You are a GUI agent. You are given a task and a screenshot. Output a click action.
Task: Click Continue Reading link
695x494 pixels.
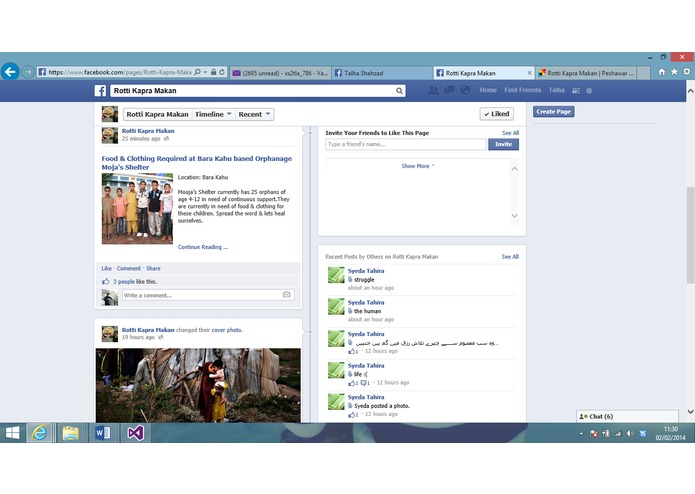[x=203, y=247]
